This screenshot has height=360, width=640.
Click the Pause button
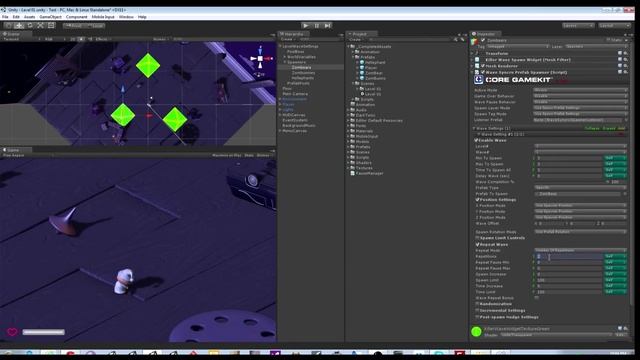(317, 26)
